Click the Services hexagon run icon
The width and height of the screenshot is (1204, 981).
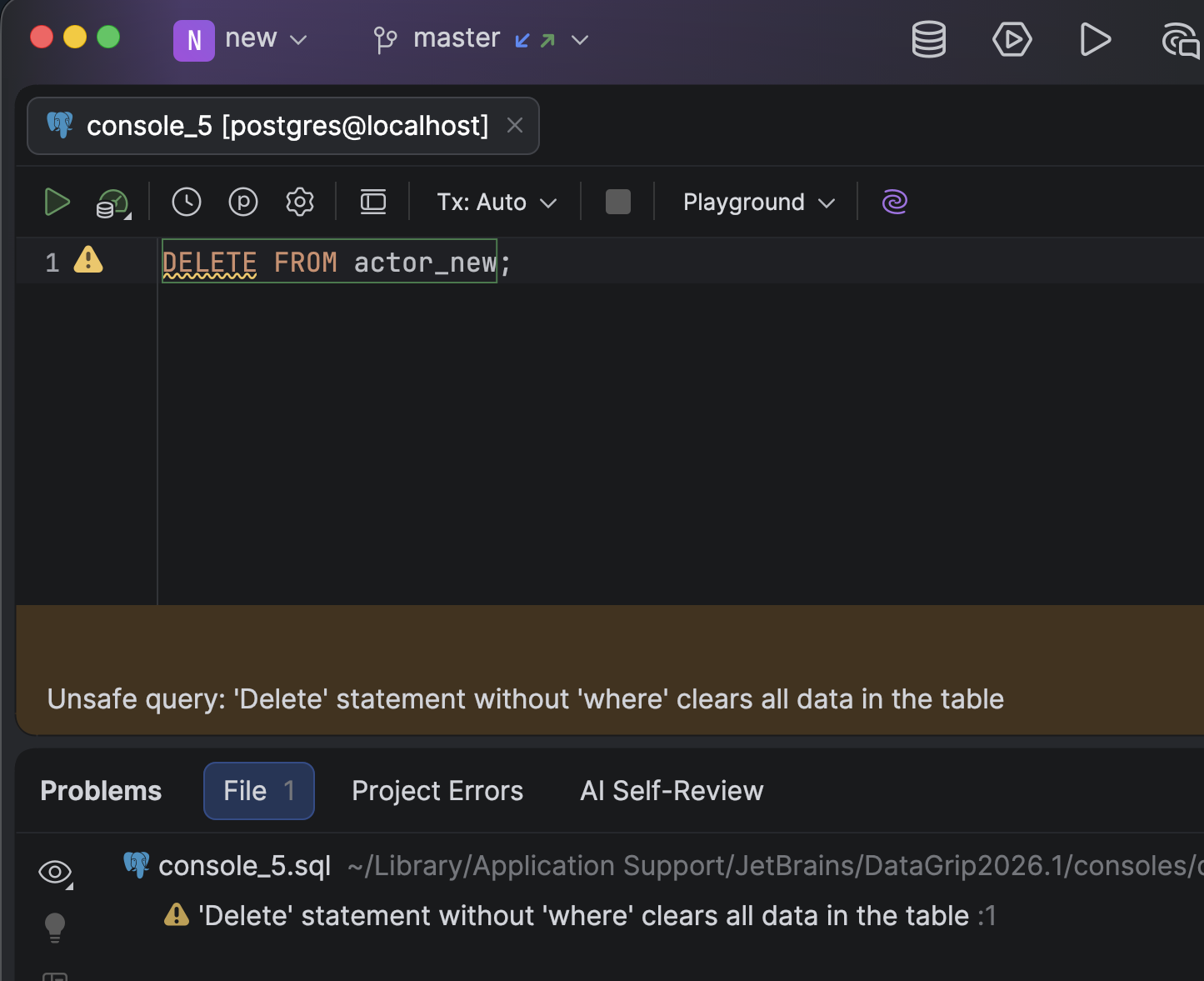coord(1012,39)
